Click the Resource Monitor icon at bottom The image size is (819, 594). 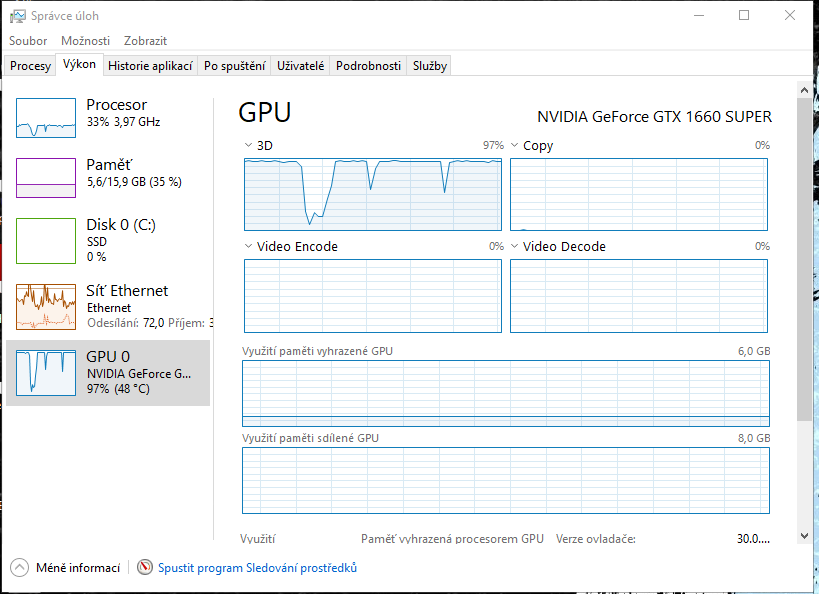point(145,568)
